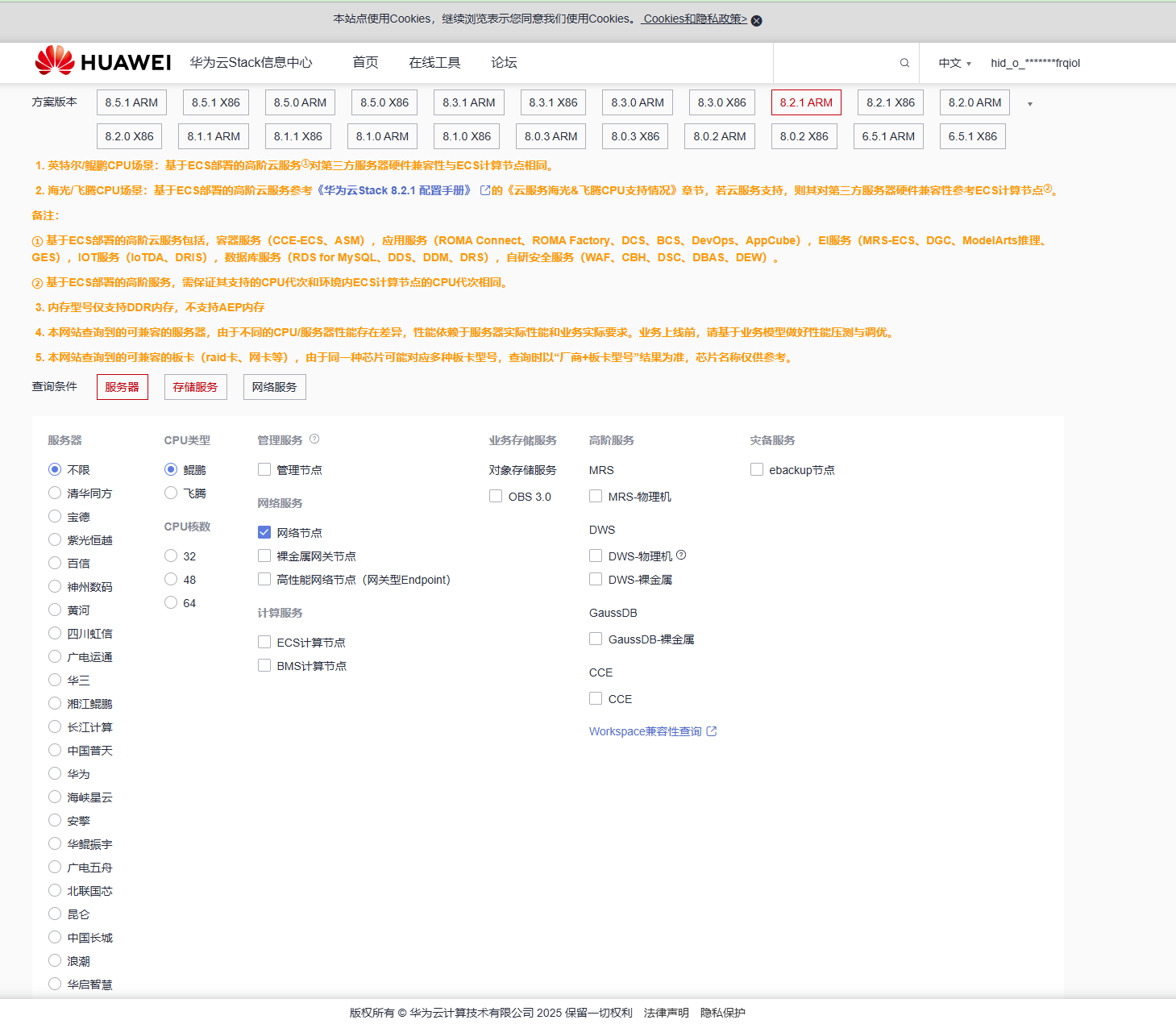Click external link icon after Workspace兼容性查询
Image resolution: width=1176 pixels, height=1024 pixels.
pyautogui.click(x=712, y=731)
